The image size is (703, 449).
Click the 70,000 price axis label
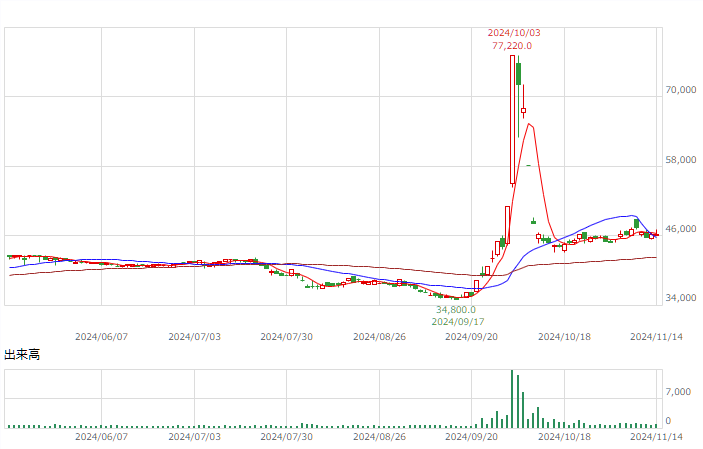[x=681, y=90]
